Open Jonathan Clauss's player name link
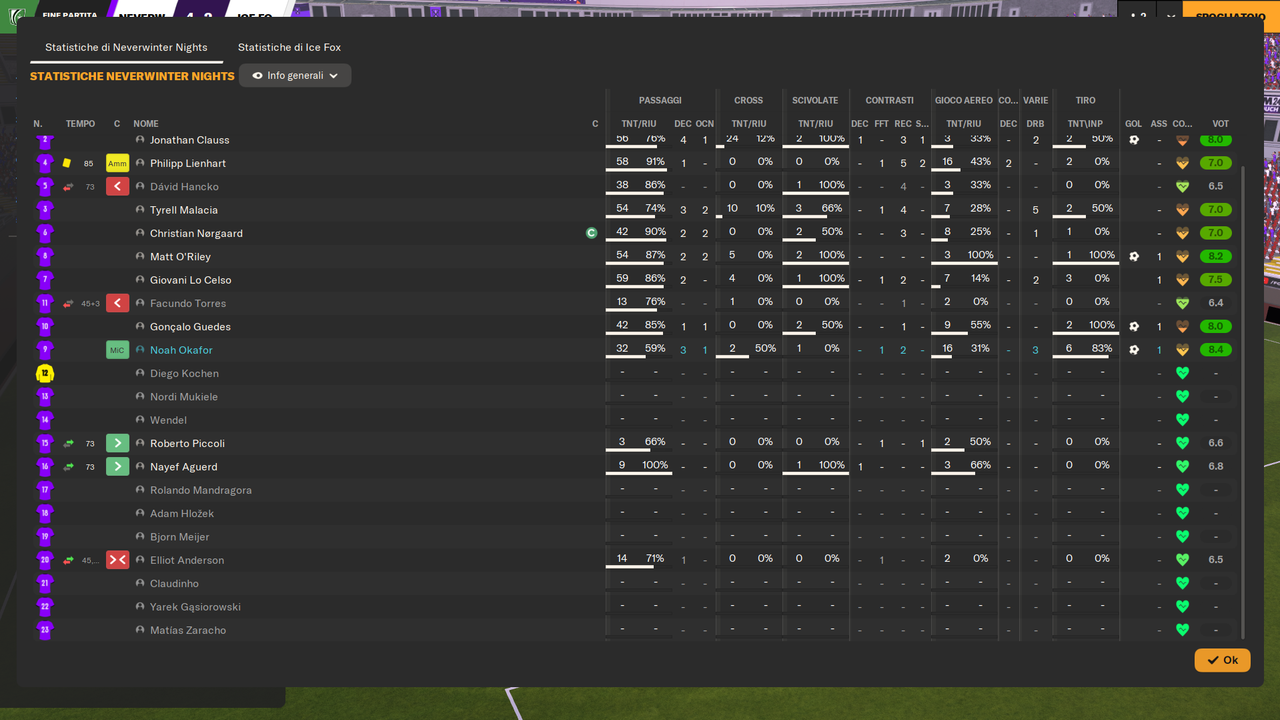 point(189,140)
